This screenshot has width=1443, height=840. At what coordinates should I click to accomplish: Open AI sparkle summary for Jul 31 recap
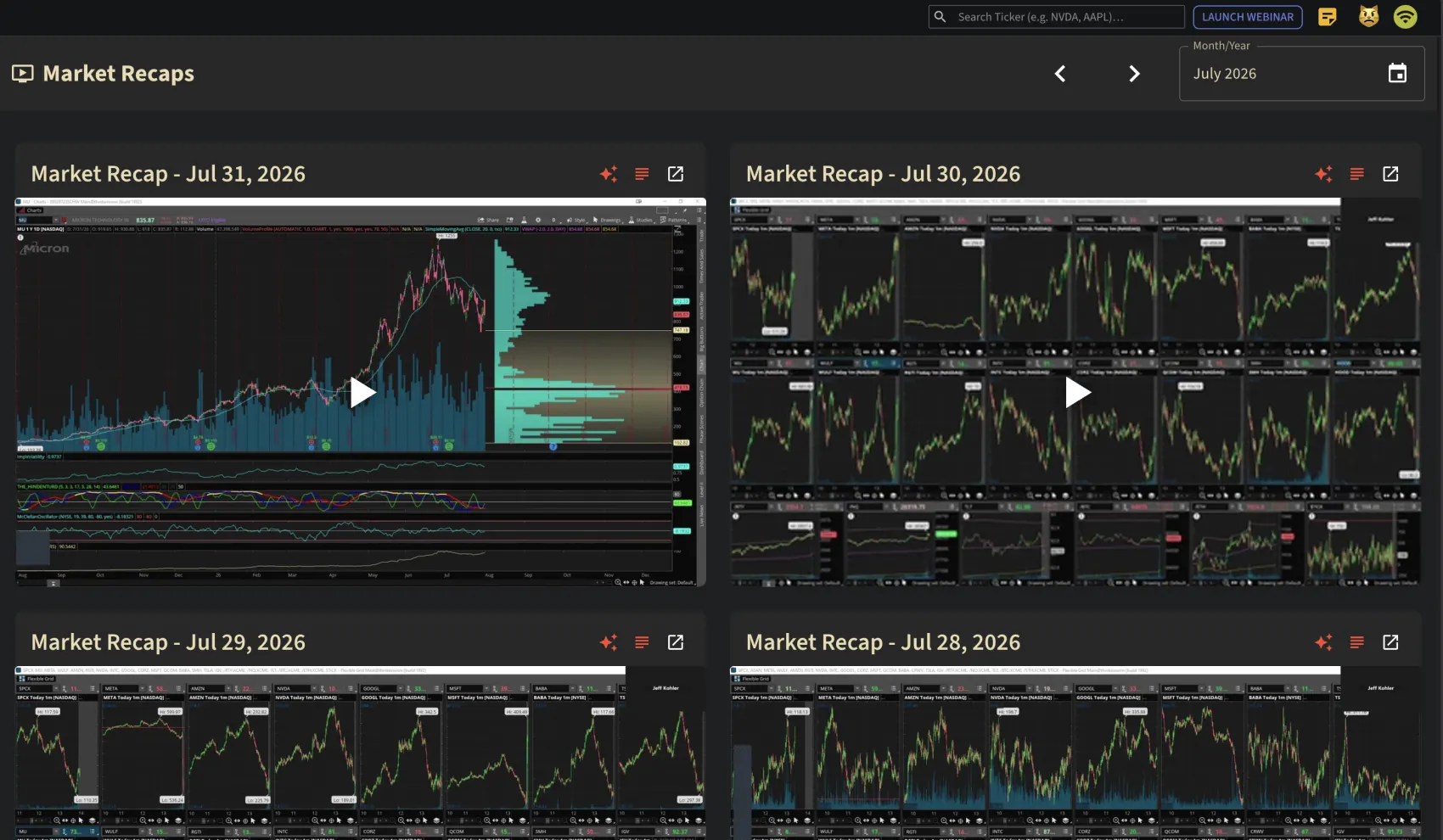tap(609, 174)
